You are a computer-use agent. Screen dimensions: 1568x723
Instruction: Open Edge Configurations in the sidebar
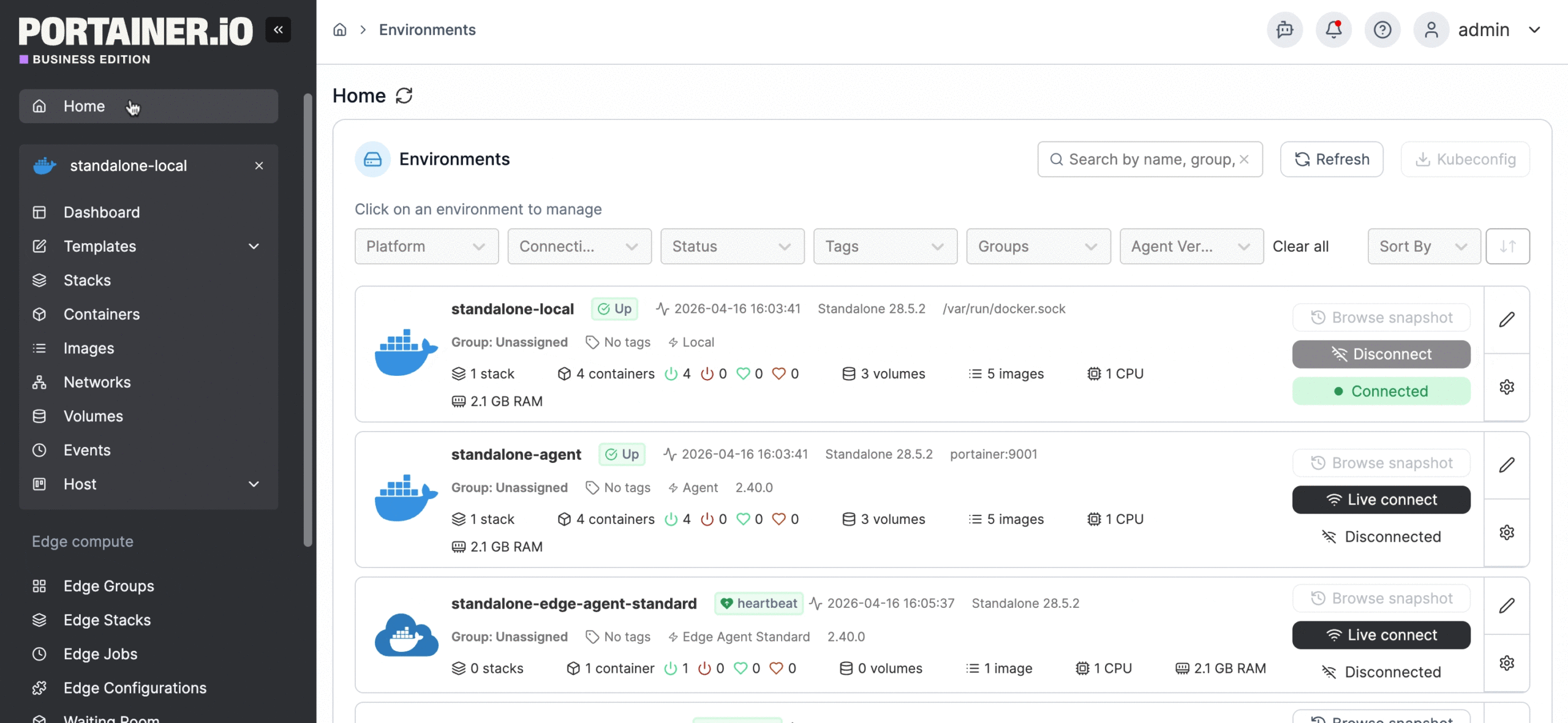point(148,687)
